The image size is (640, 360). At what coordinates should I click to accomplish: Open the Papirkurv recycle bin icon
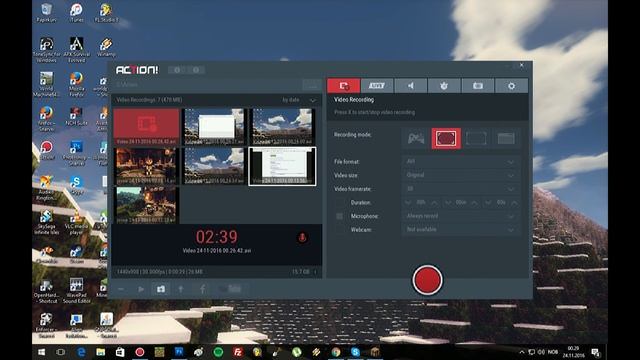coord(47,13)
